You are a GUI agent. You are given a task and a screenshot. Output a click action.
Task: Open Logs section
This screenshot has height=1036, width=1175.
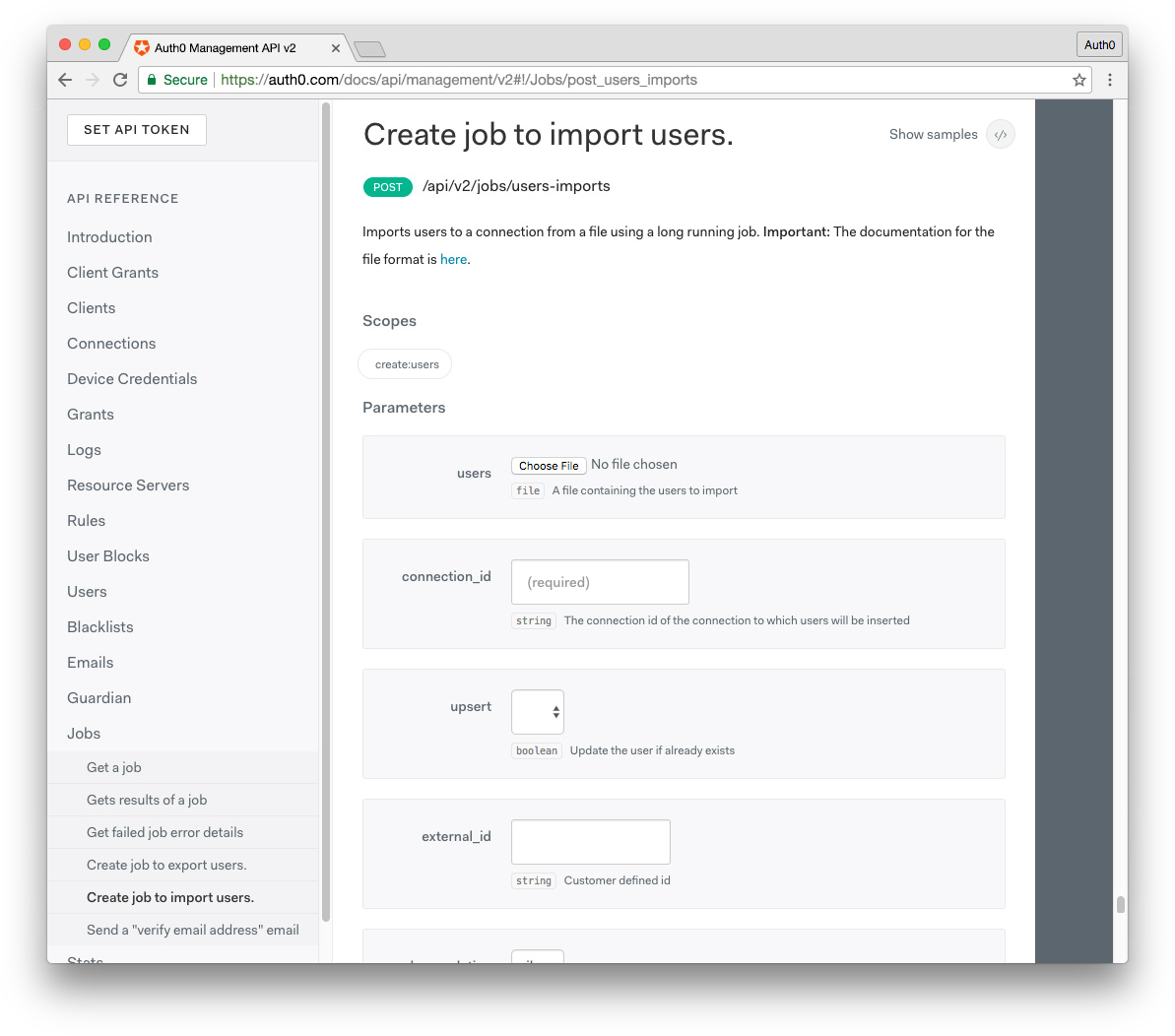84,450
